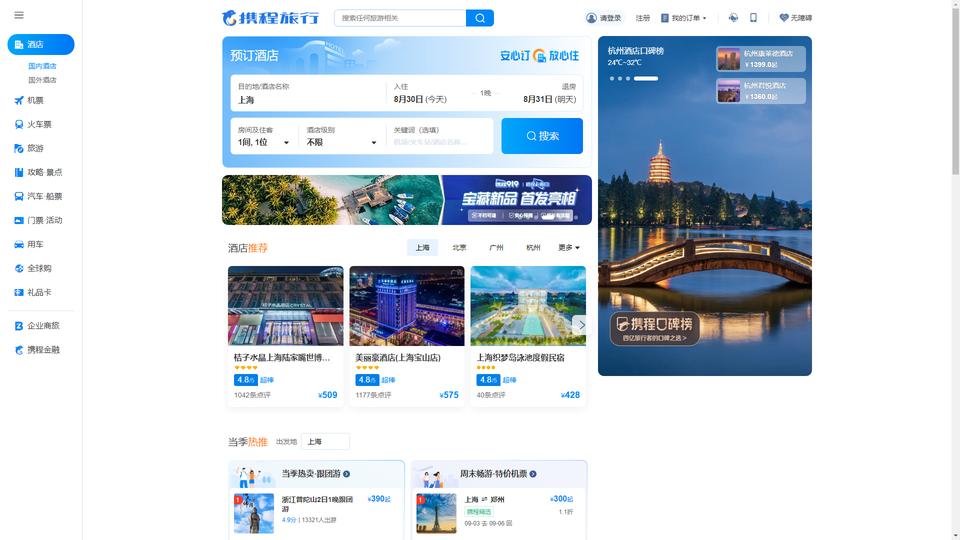The width and height of the screenshot is (960, 540).
Task: Click price ¥428 on 织梦岛 card
Action: point(570,395)
